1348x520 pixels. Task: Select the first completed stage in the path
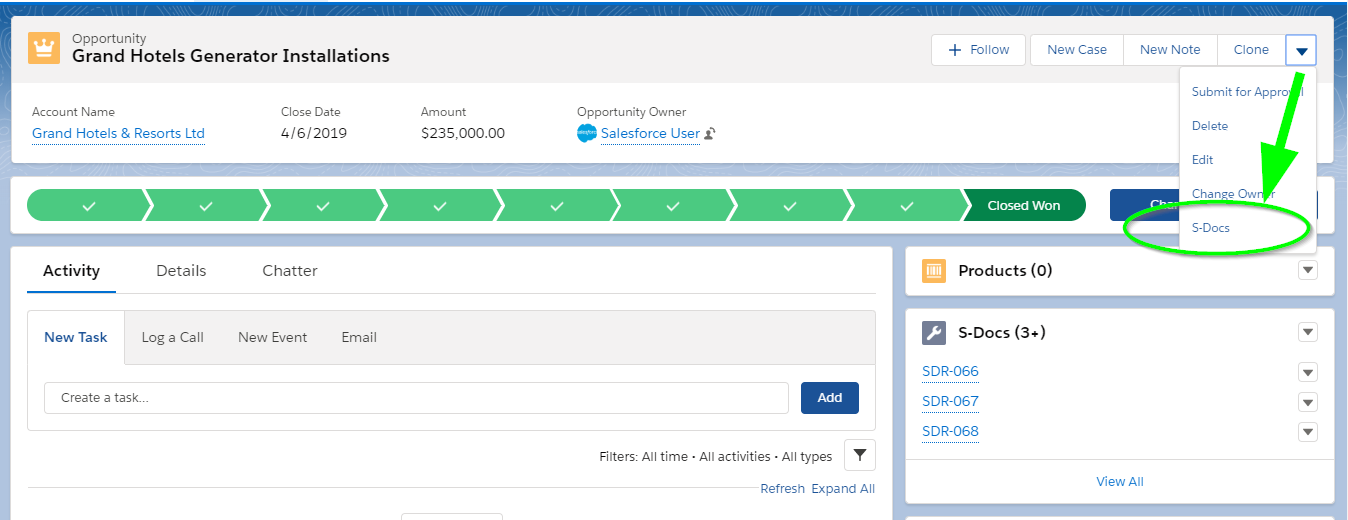click(88, 206)
